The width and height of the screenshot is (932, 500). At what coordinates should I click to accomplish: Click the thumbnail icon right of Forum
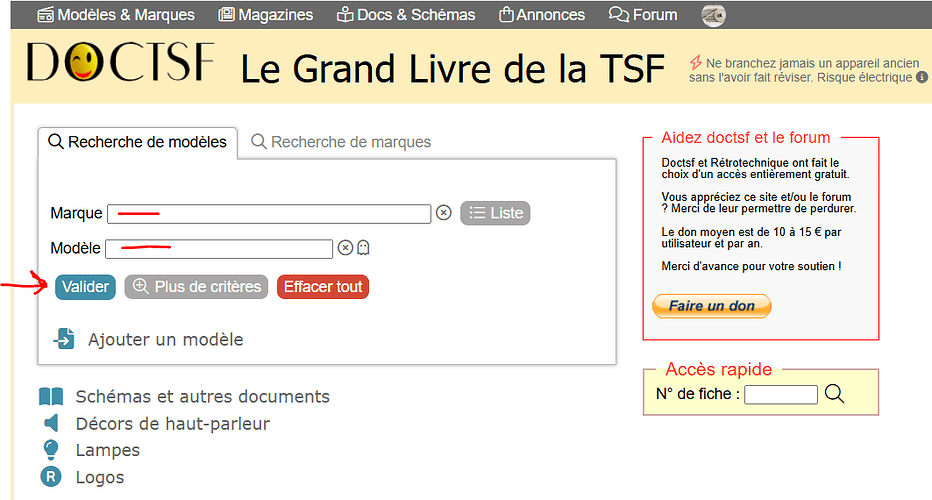point(713,15)
